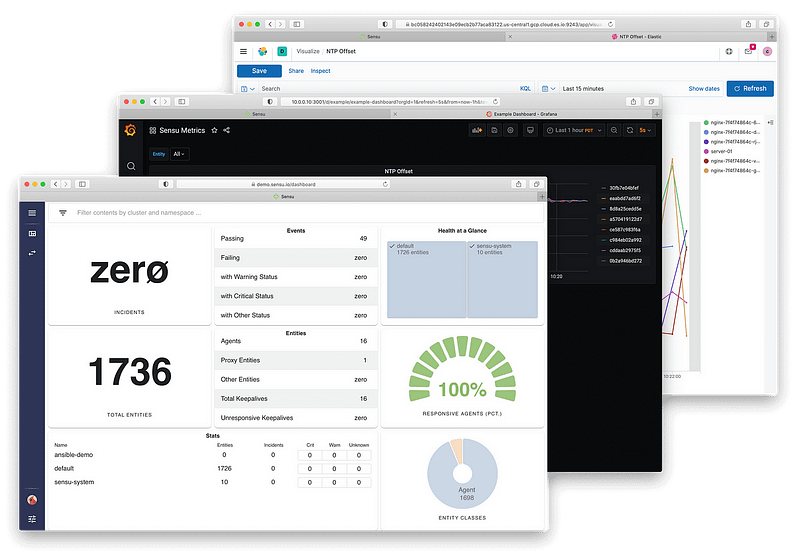Click the Share link in Kibana

click(x=296, y=71)
